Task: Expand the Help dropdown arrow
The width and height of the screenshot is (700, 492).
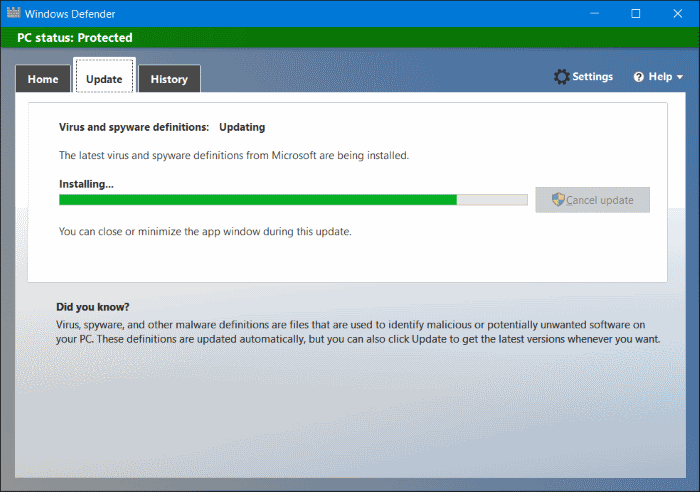Action: pyautogui.click(x=679, y=77)
